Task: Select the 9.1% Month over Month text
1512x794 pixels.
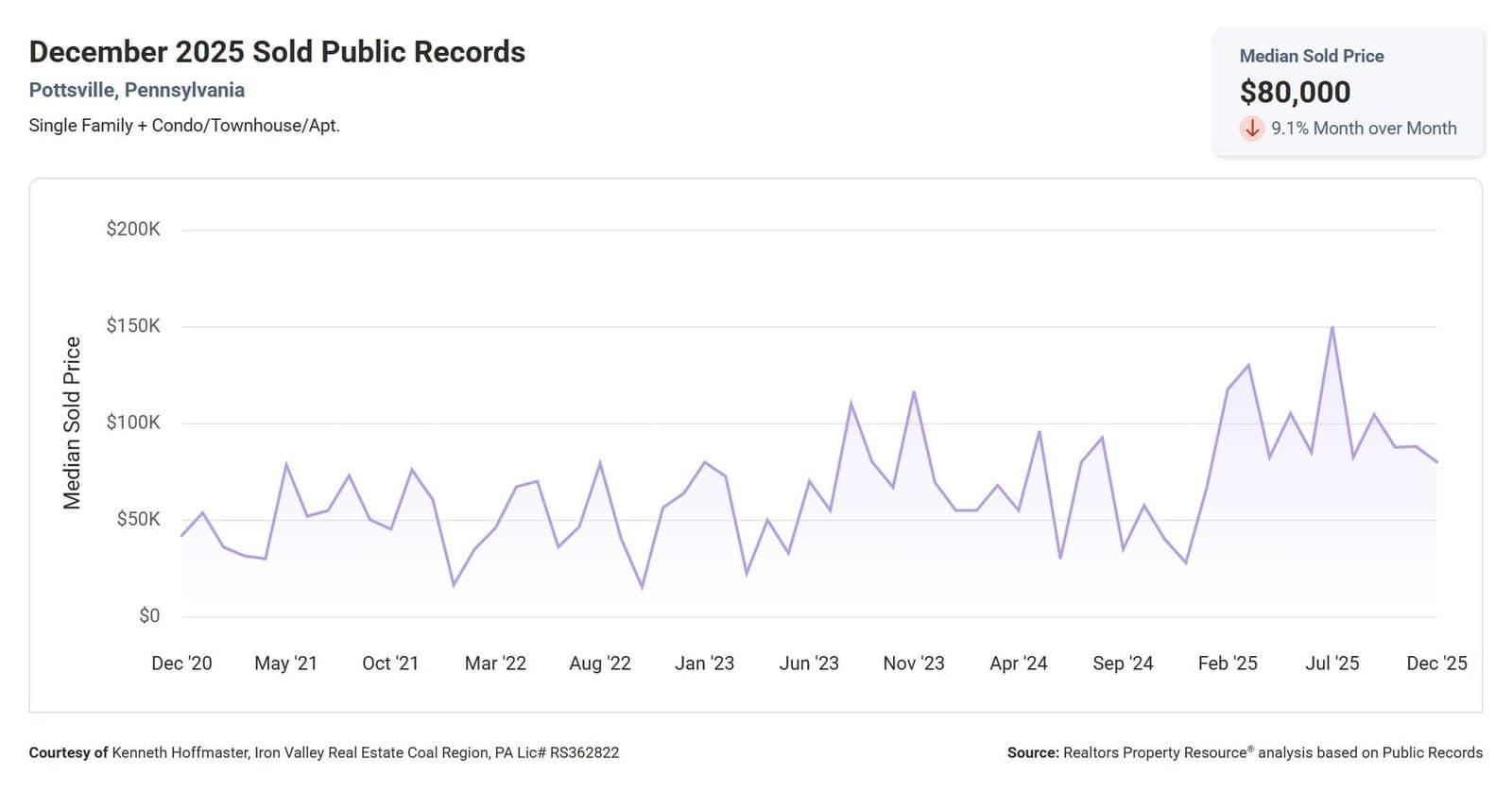Action: click(1363, 129)
